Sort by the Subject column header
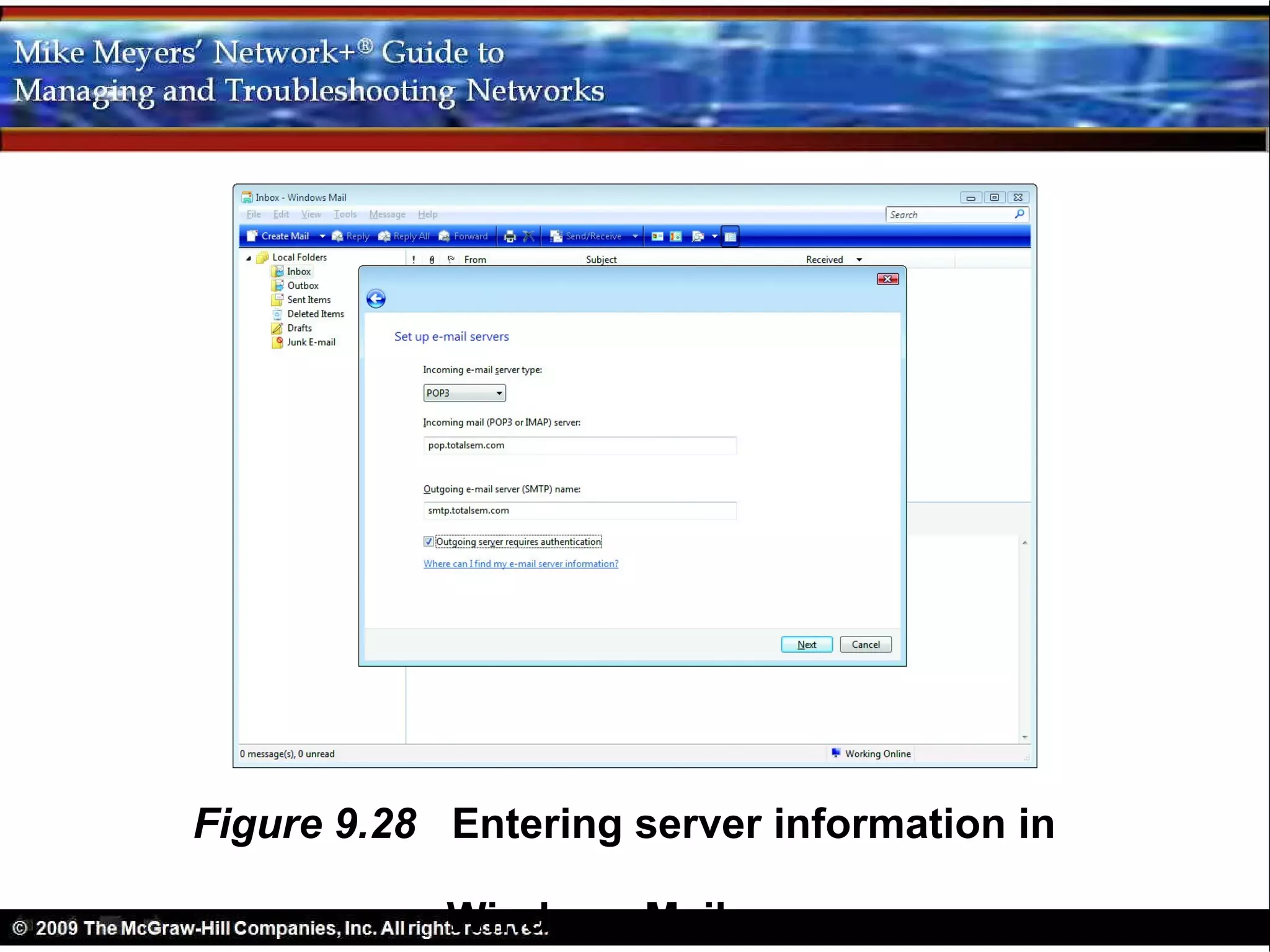The width and height of the screenshot is (1270, 952). coord(601,260)
